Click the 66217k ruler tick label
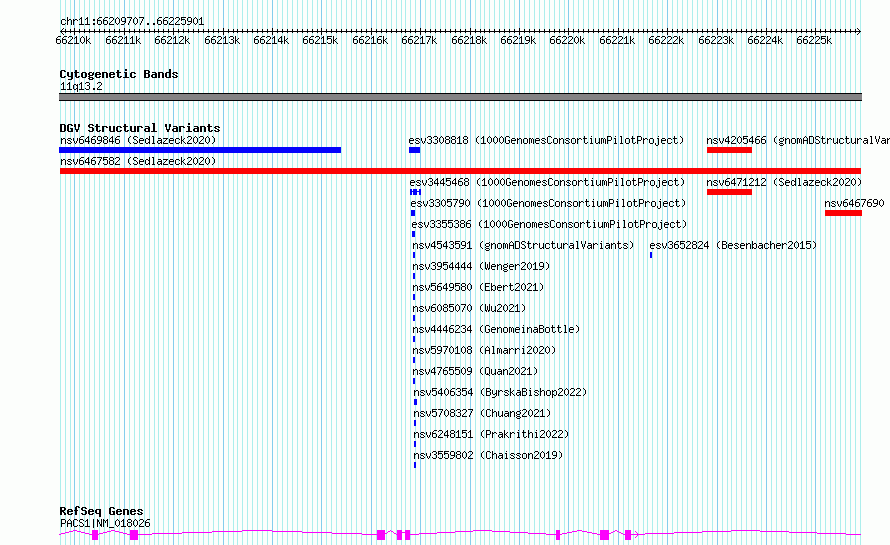Image resolution: width=890 pixels, height=545 pixels. tap(419, 40)
